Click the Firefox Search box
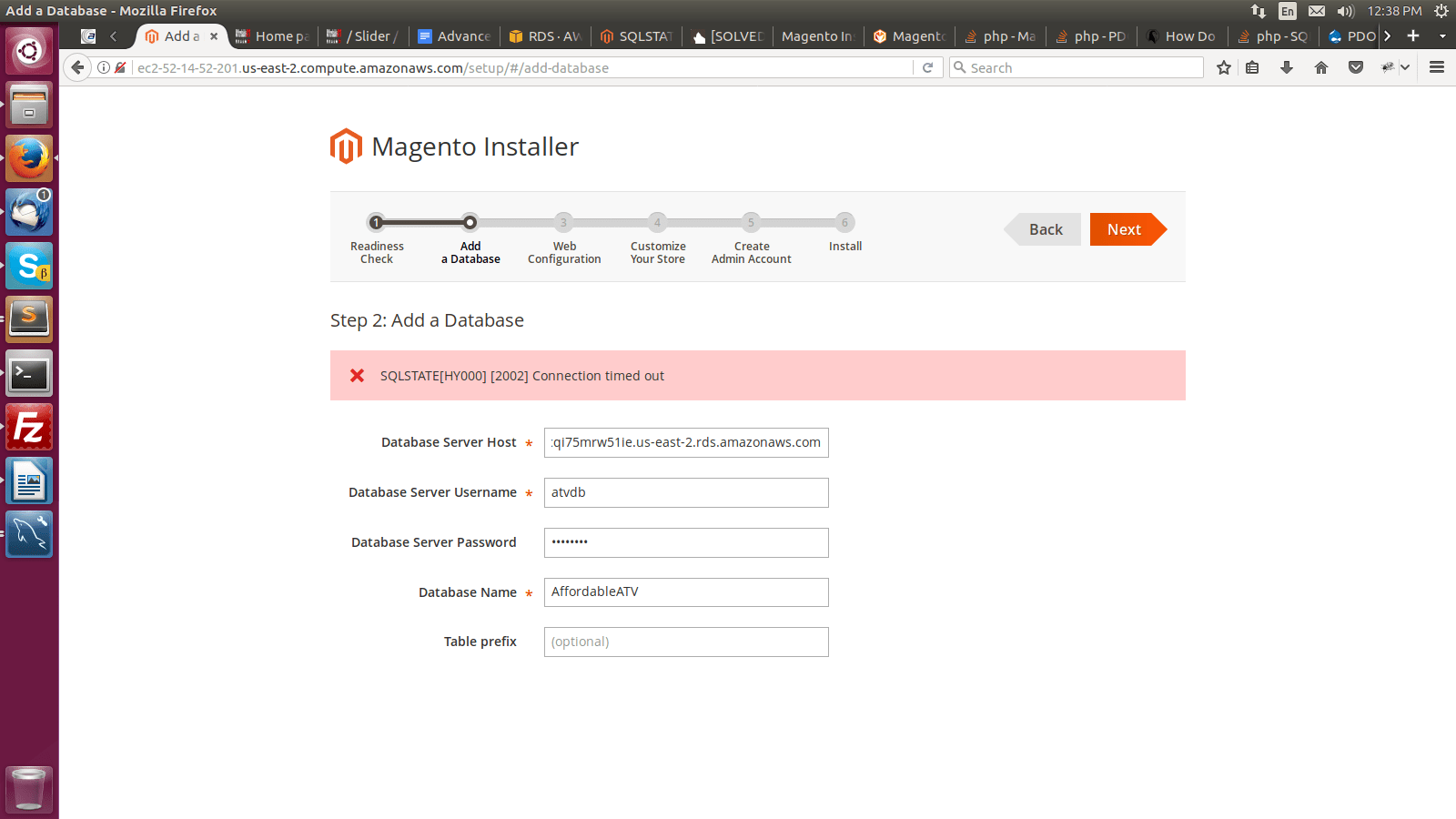The width and height of the screenshot is (1456, 819). [1077, 67]
